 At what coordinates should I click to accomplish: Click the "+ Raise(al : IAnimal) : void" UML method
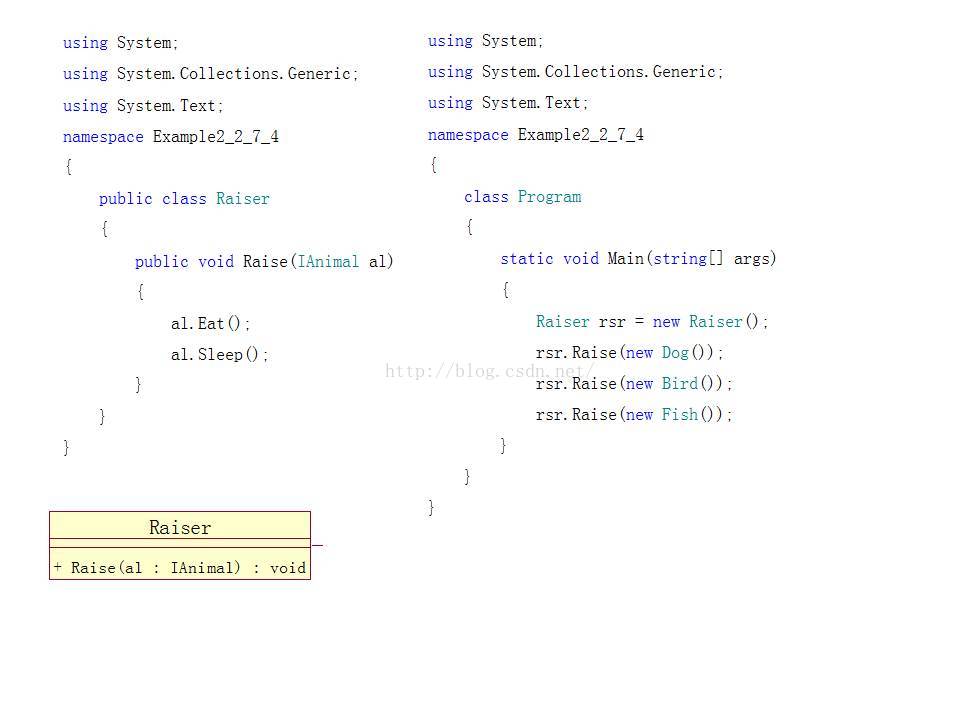tap(180, 568)
